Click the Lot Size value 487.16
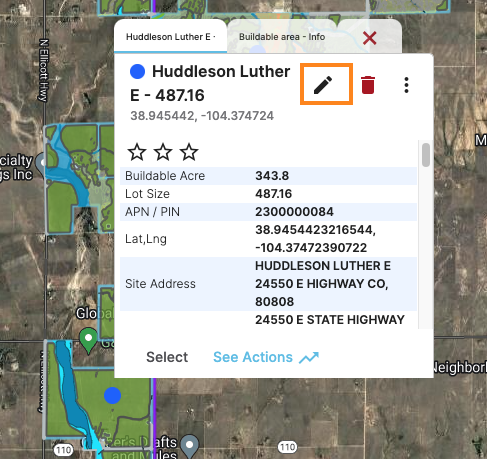This screenshot has width=487, height=459. (x=273, y=194)
